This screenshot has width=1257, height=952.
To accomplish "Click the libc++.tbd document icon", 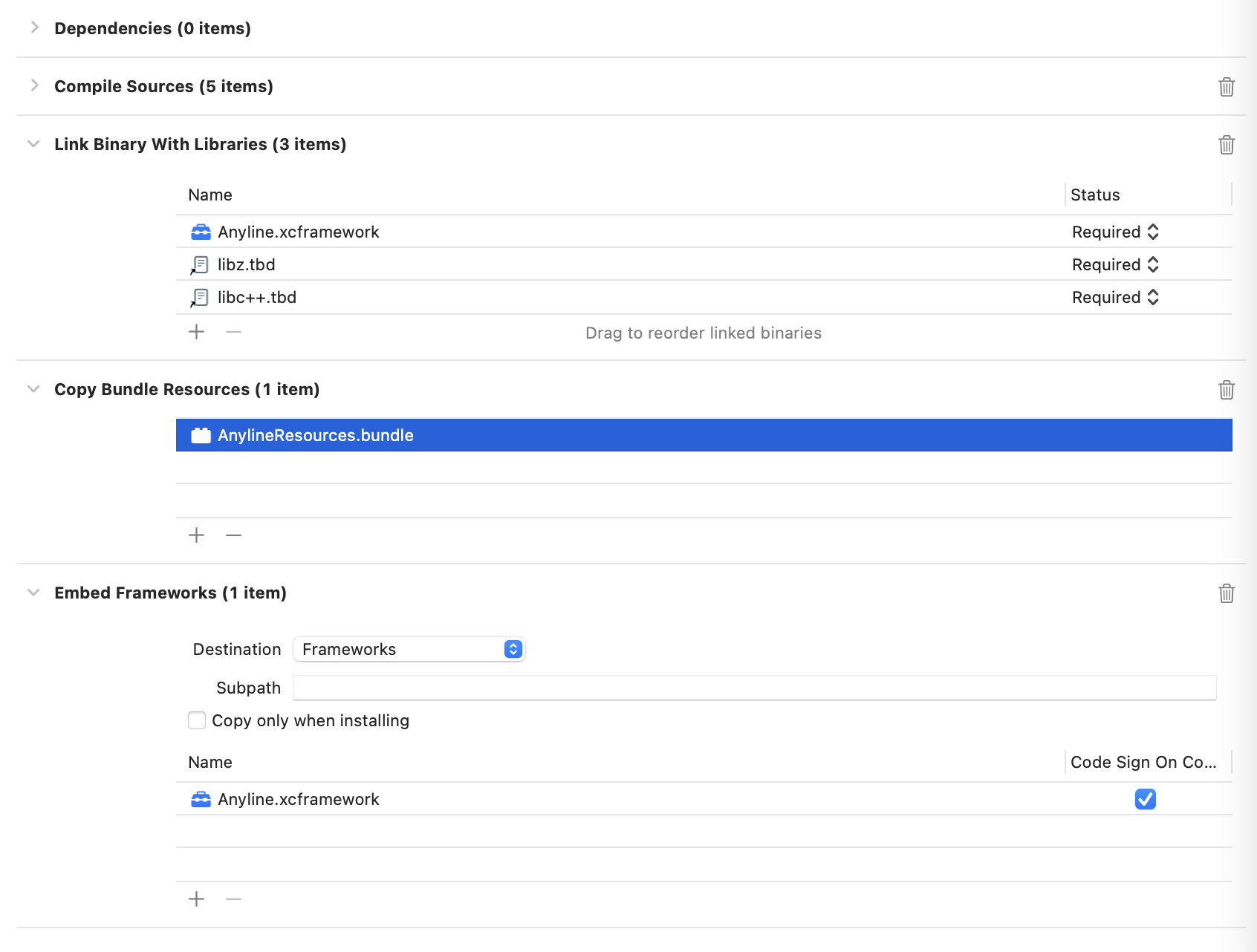I will tap(198, 297).
